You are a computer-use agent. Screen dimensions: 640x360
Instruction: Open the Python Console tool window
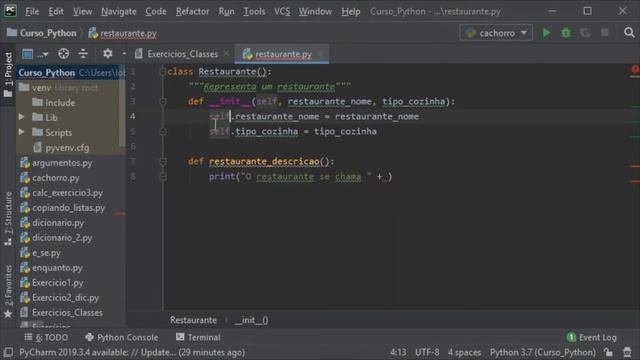click(x=122, y=338)
